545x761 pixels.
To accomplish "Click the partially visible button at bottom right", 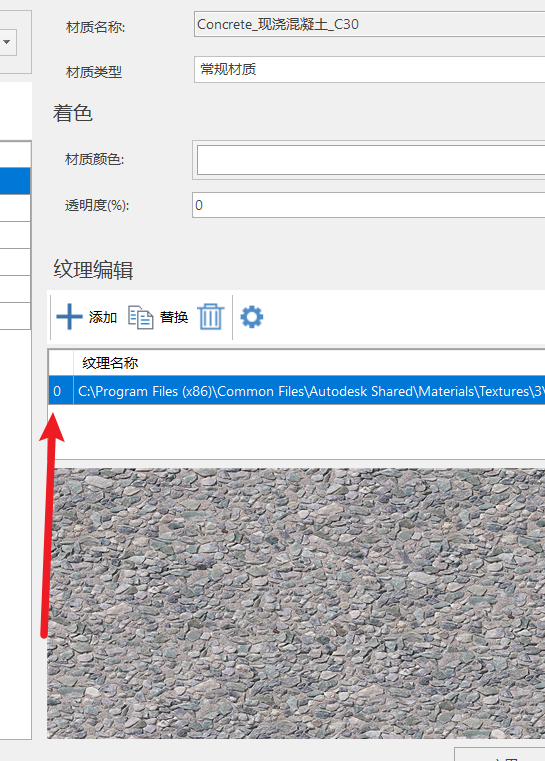I will pos(499,754).
